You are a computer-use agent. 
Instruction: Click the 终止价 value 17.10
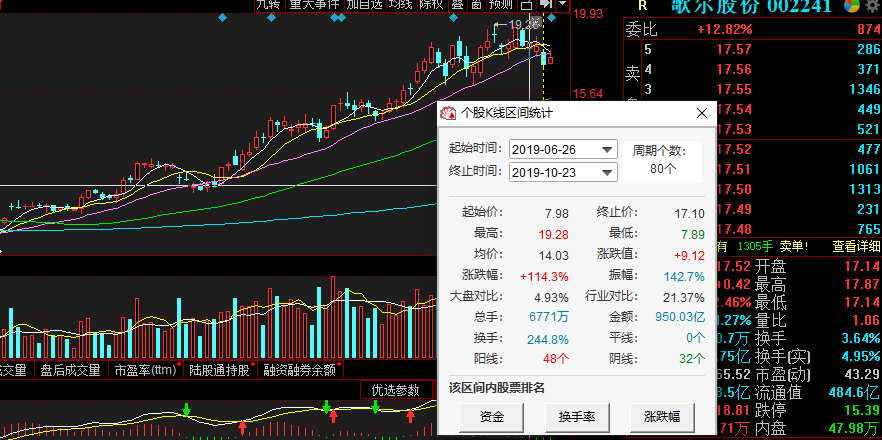click(x=690, y=214)
